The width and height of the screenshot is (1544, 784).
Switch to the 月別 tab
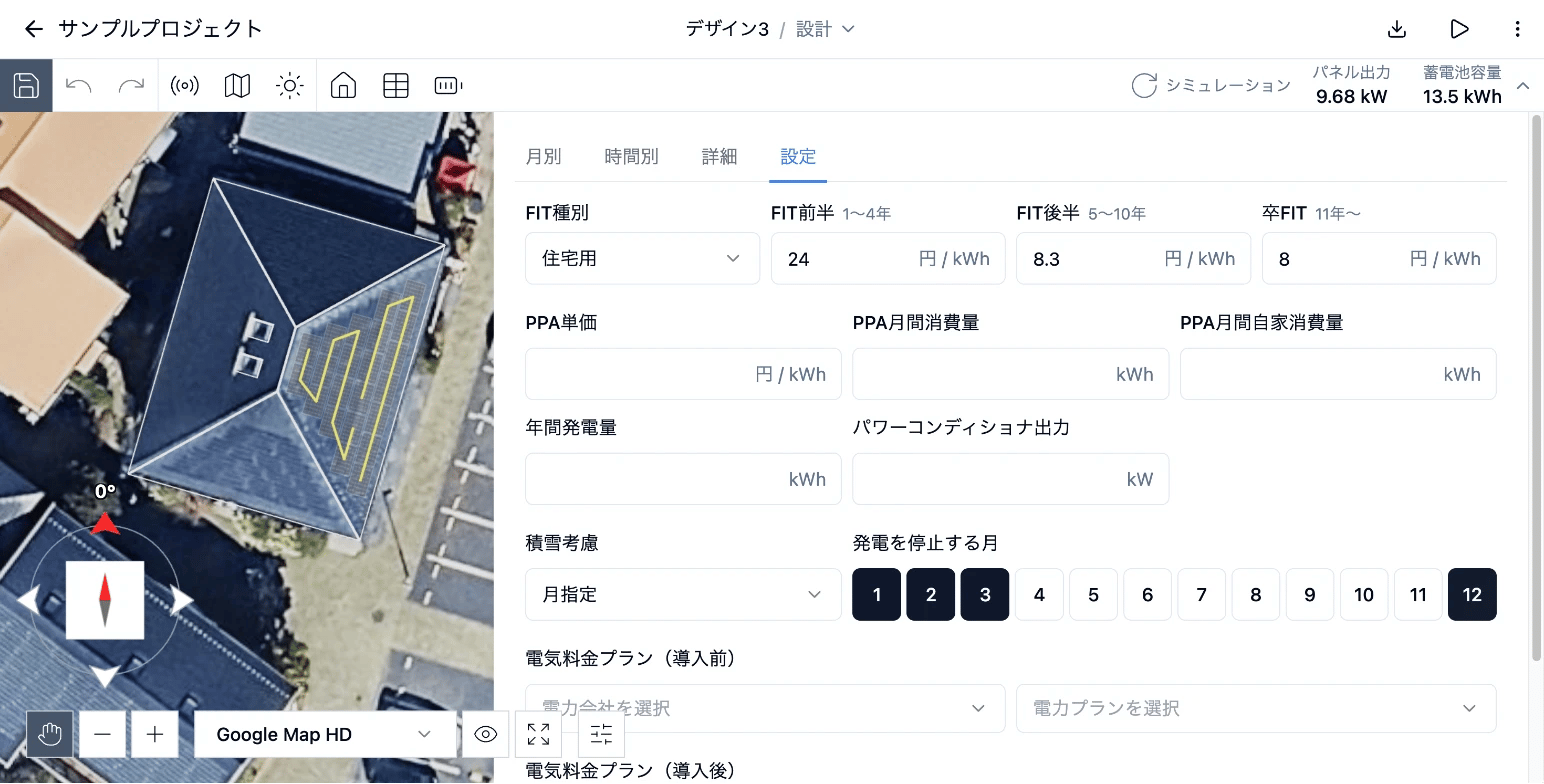click(543, 156)
